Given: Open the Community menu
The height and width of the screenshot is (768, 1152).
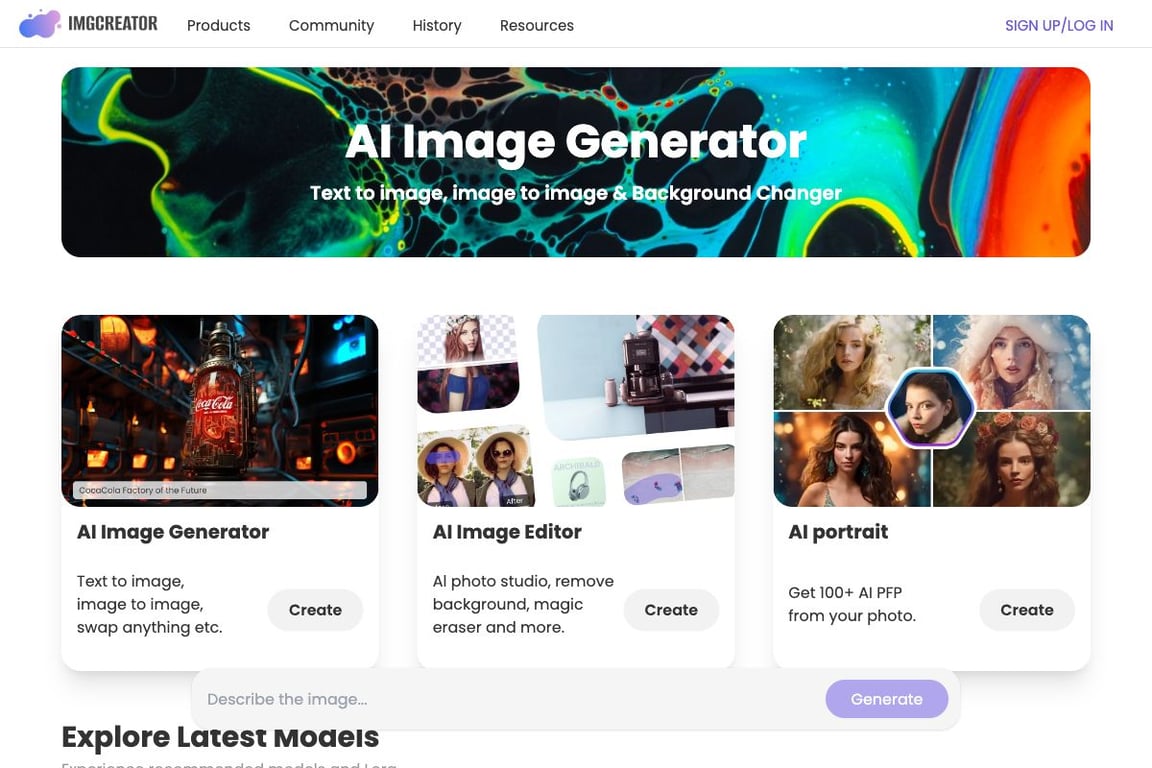Looking at the screenshot, I should [x=331, y=25].
